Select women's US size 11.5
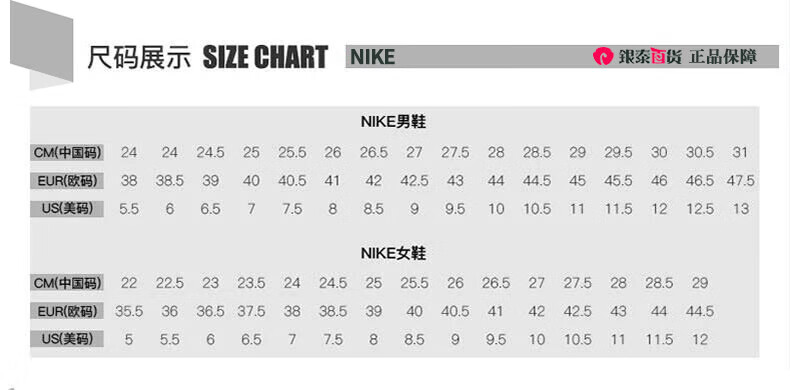Viewport: 790px width, 390px height. click(x=659, y=340)
